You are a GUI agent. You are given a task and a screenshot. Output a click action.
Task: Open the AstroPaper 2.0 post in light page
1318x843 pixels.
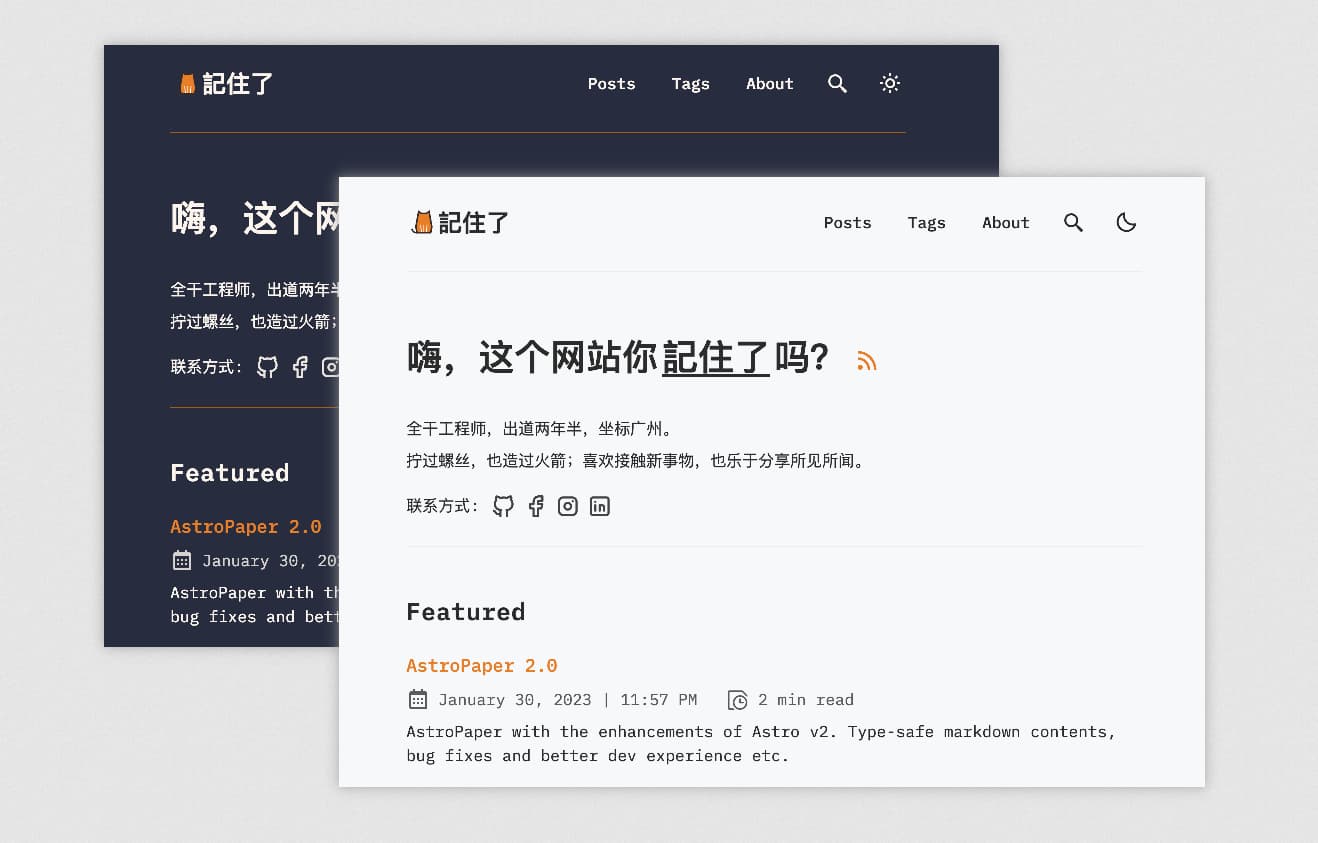pyautogui.click(x=481, y=666)
